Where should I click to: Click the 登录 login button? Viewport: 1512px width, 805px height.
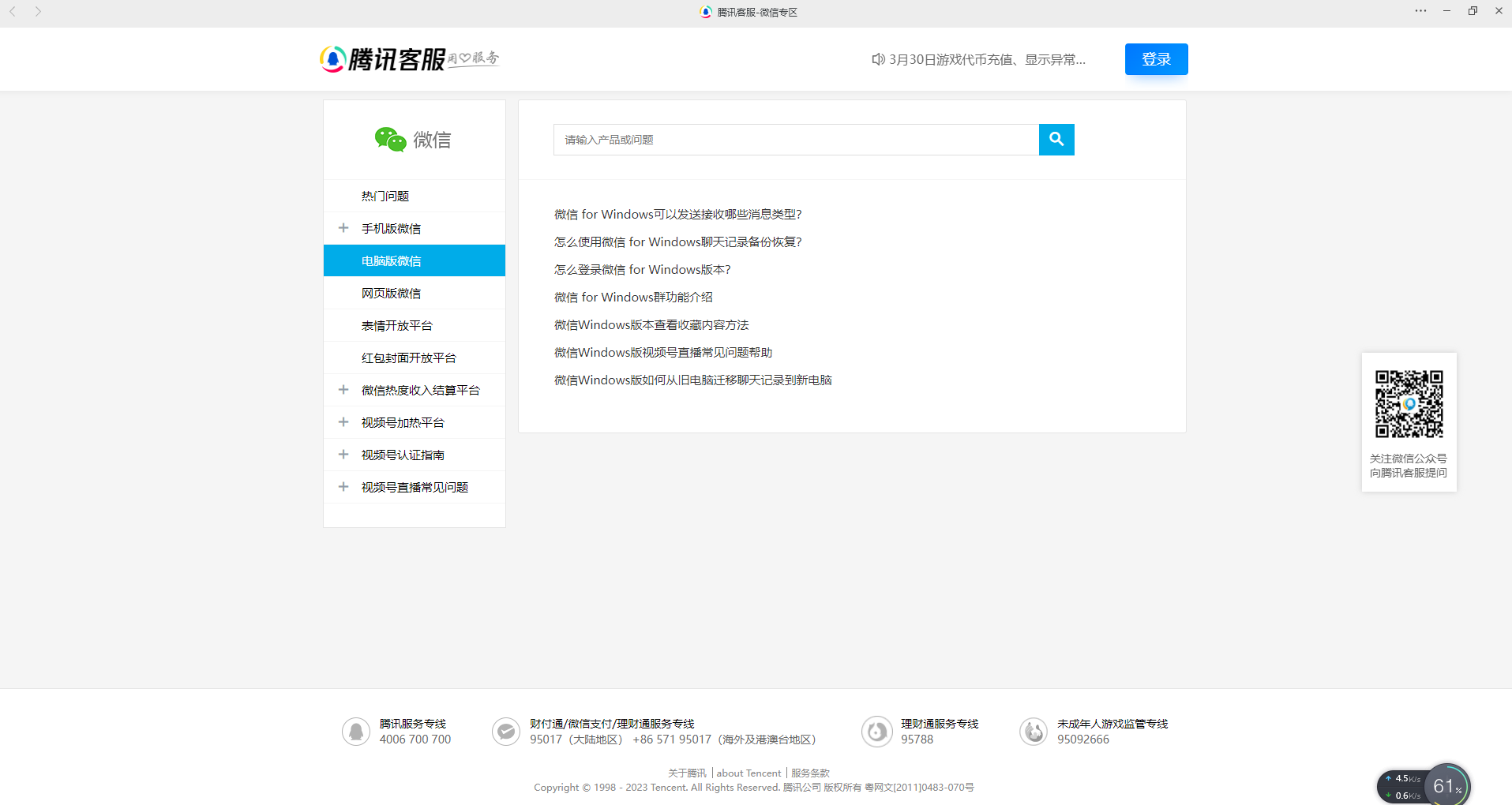tap(1157, 59)
